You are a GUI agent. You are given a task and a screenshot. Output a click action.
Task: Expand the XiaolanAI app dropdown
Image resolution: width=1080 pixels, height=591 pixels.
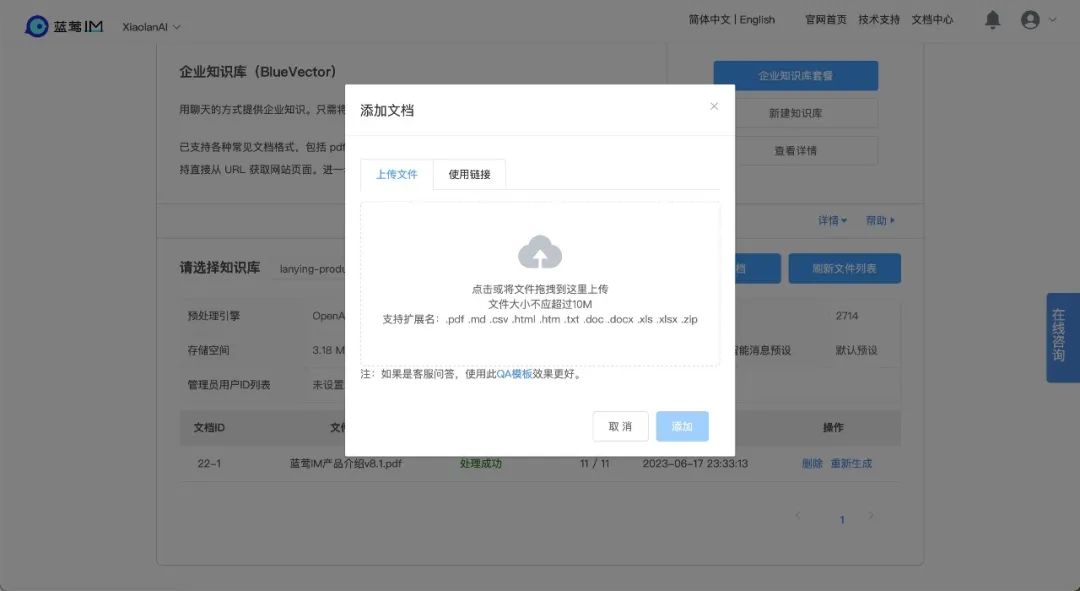(x=152, y=27)
